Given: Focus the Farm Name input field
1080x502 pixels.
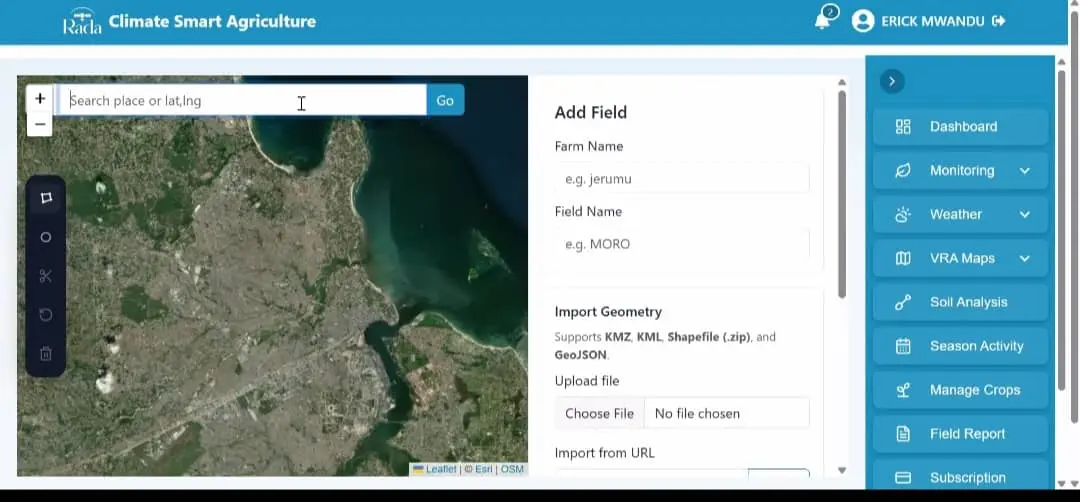Looking at the screenshot, I should pyautogui.click(x=682, y=179).
